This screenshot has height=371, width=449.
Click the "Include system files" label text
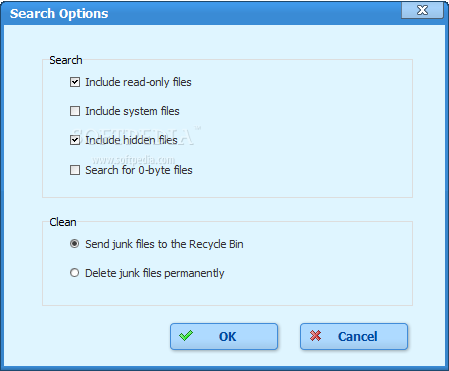(132, 111)
